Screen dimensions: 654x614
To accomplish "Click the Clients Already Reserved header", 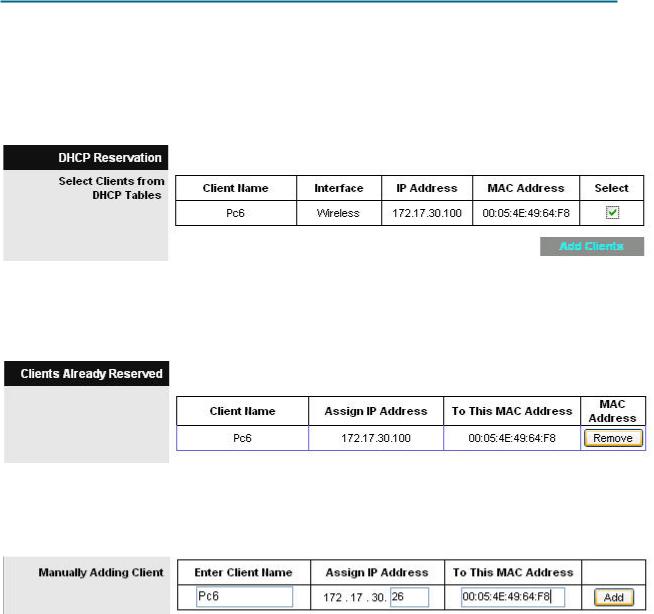I will pos(86,373).
